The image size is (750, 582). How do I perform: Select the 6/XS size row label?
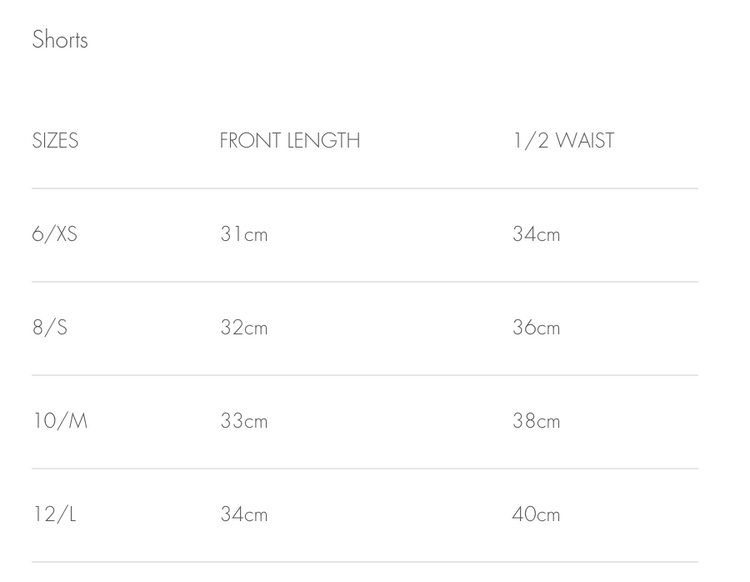coord(55,234)
